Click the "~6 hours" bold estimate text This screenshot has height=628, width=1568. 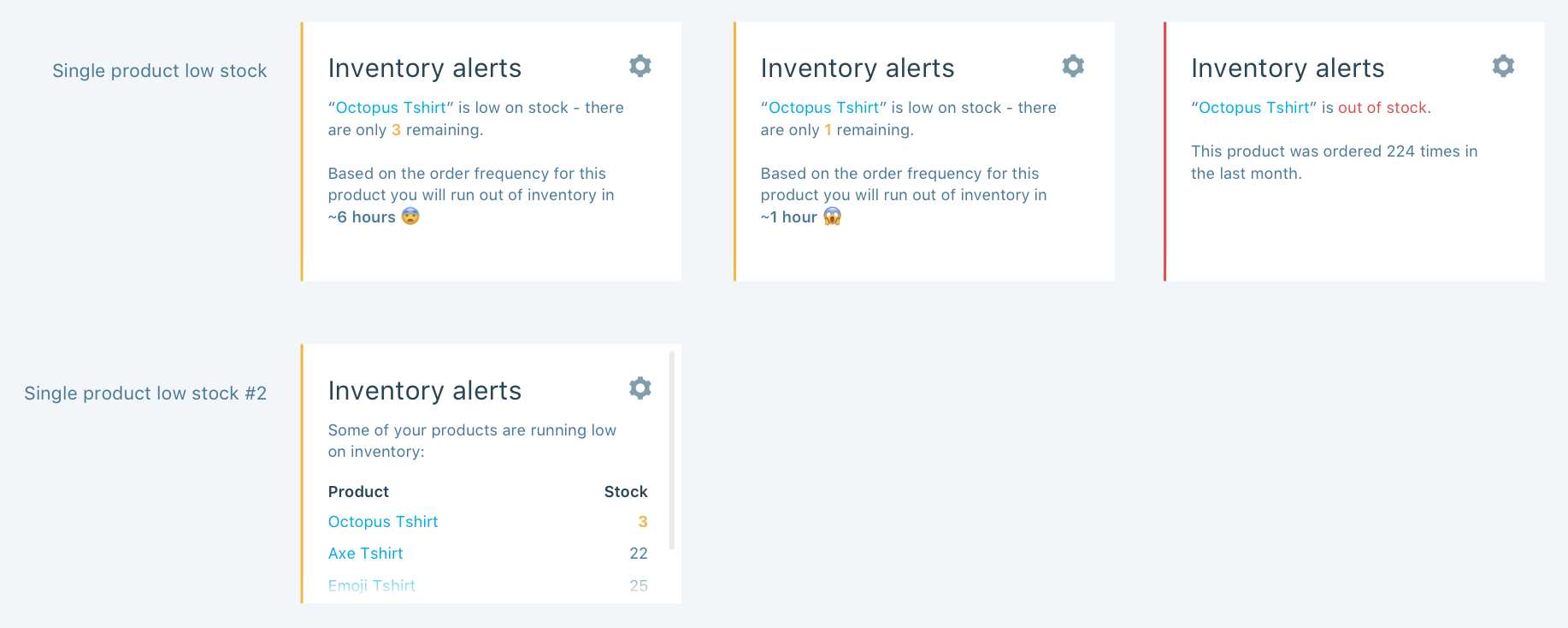coord(362,217)
